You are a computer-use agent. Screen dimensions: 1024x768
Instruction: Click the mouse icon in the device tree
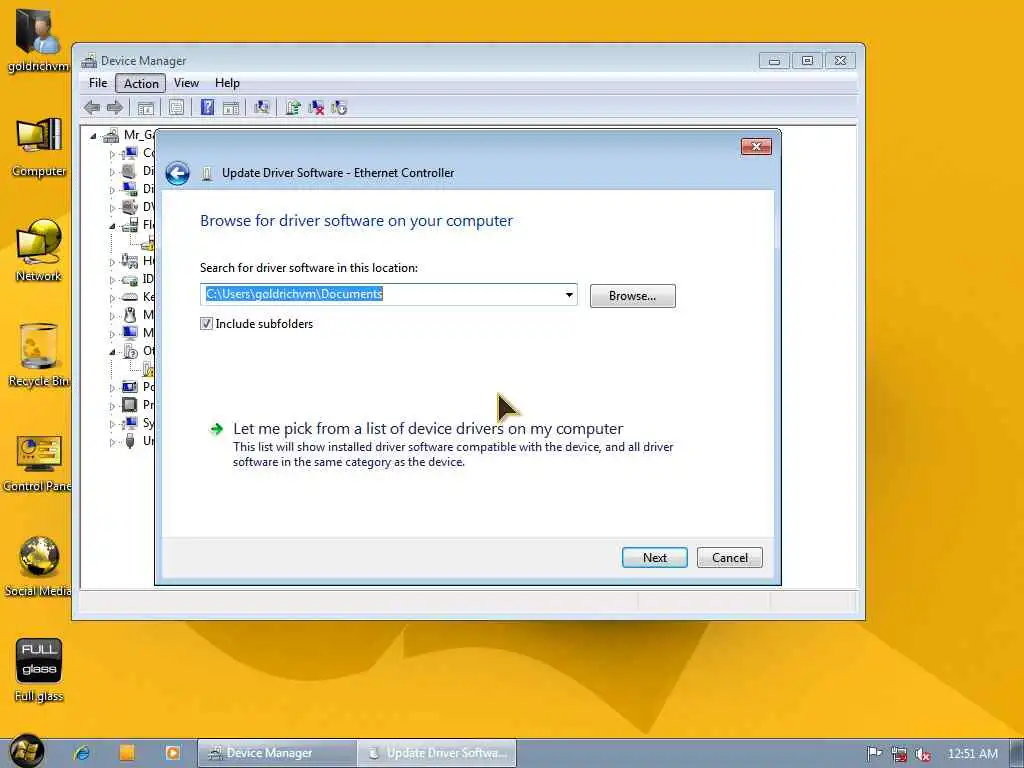[130, 315]
